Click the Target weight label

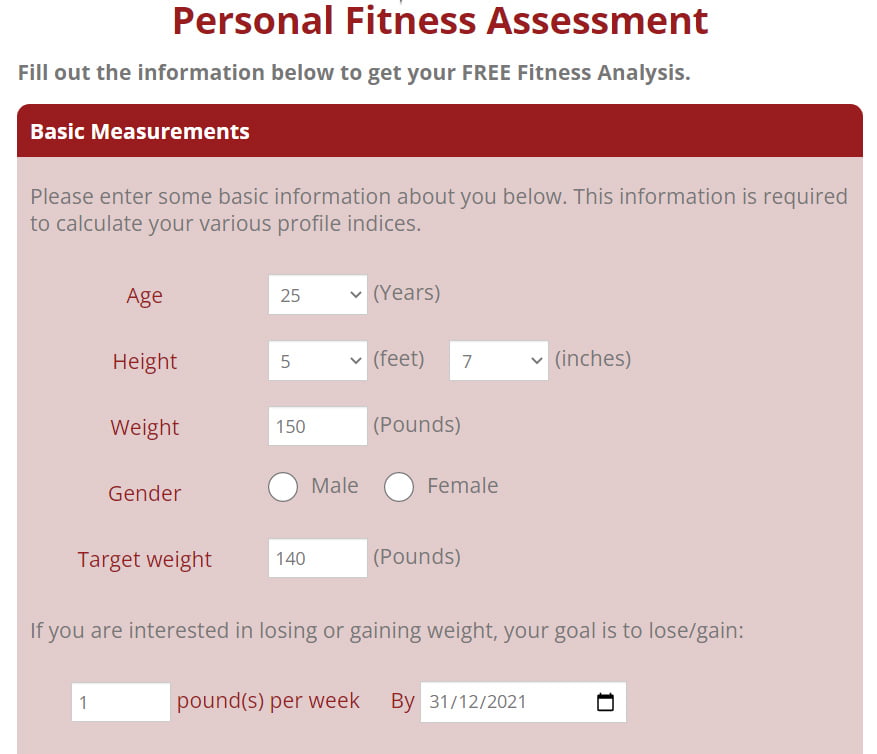tap(144, 559)
